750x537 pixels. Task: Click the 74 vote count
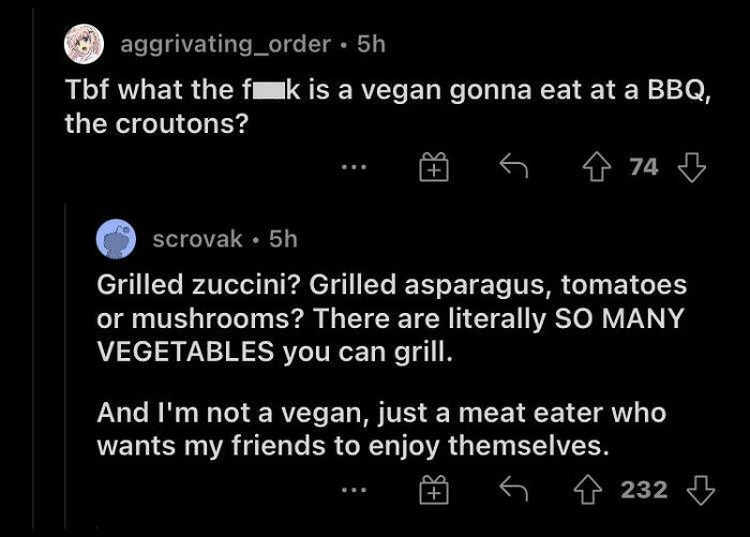pyautogui.click(x=644, y=167)
